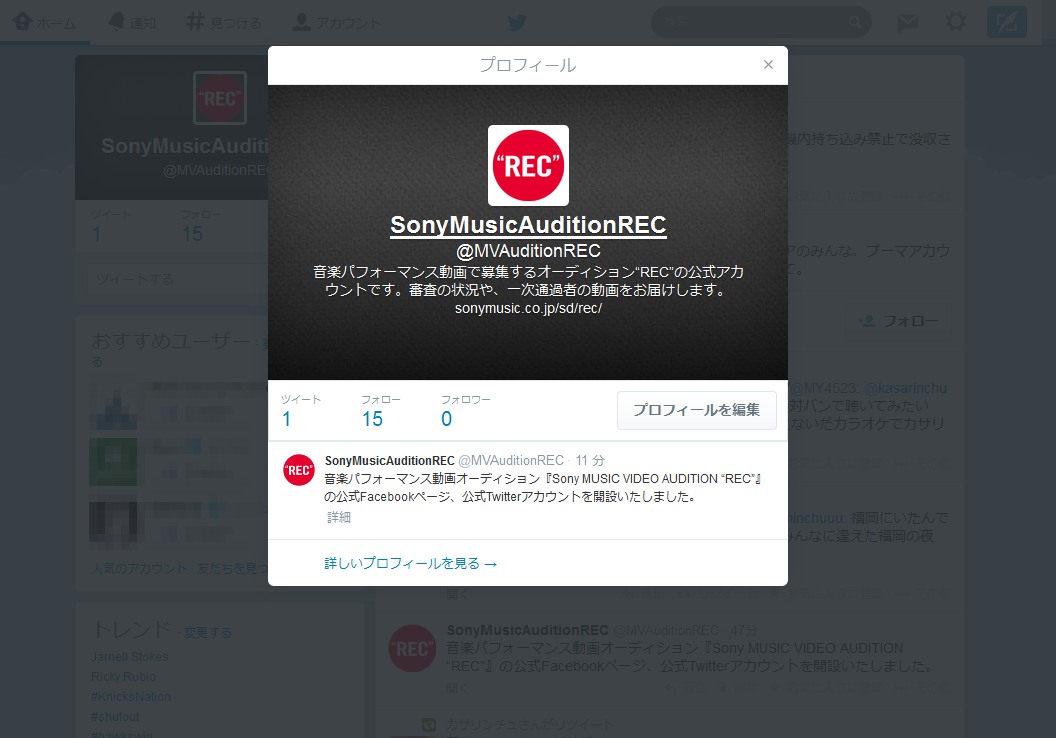The width and height of the screenshot is (1056, 738).
Task: View the フォロワー count of 0
Action: (465, 411)
